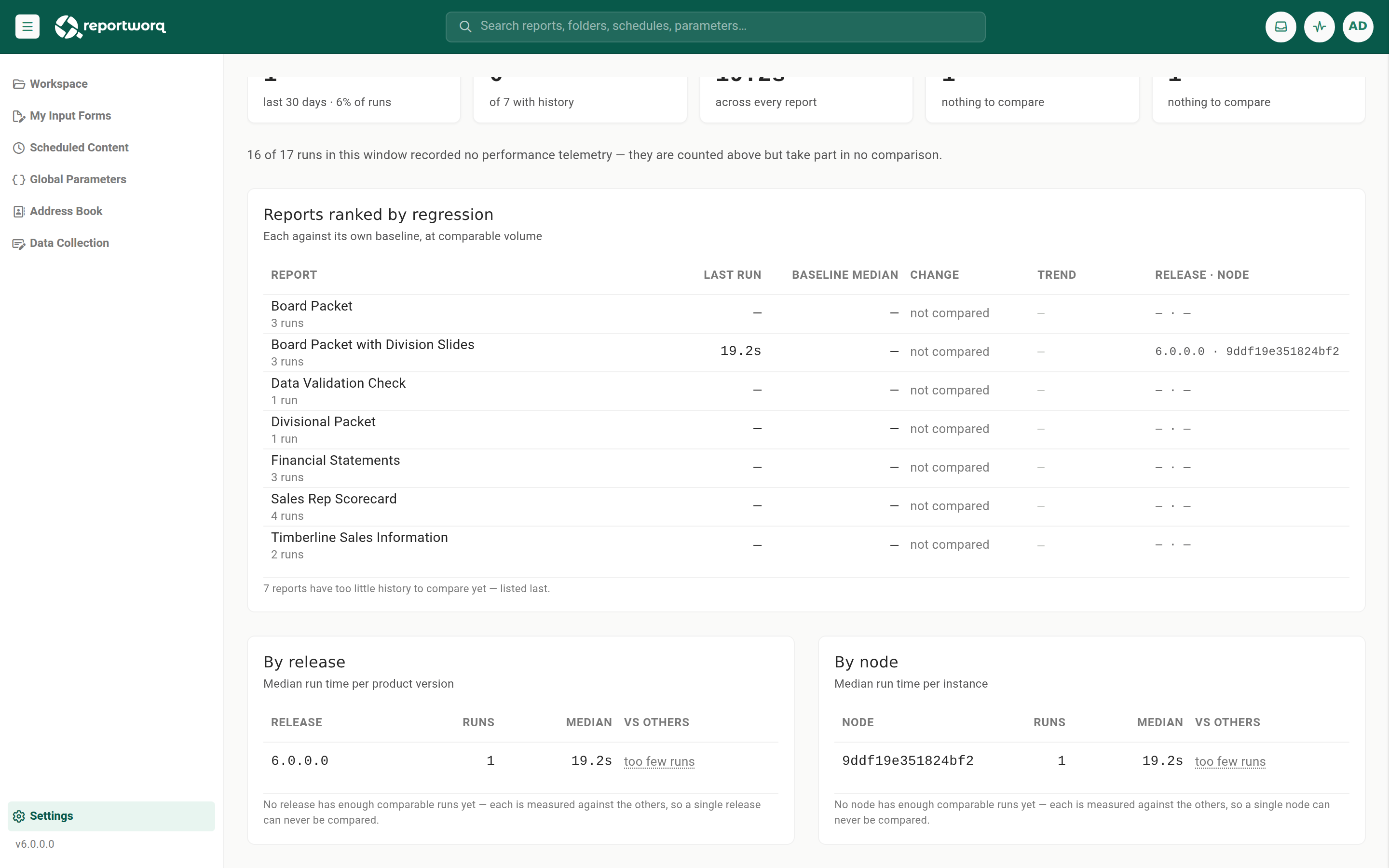Click the RELEASE · NODE column header
The height and width of the screenshot is (868, 1389).
[x=1202, y=275]
